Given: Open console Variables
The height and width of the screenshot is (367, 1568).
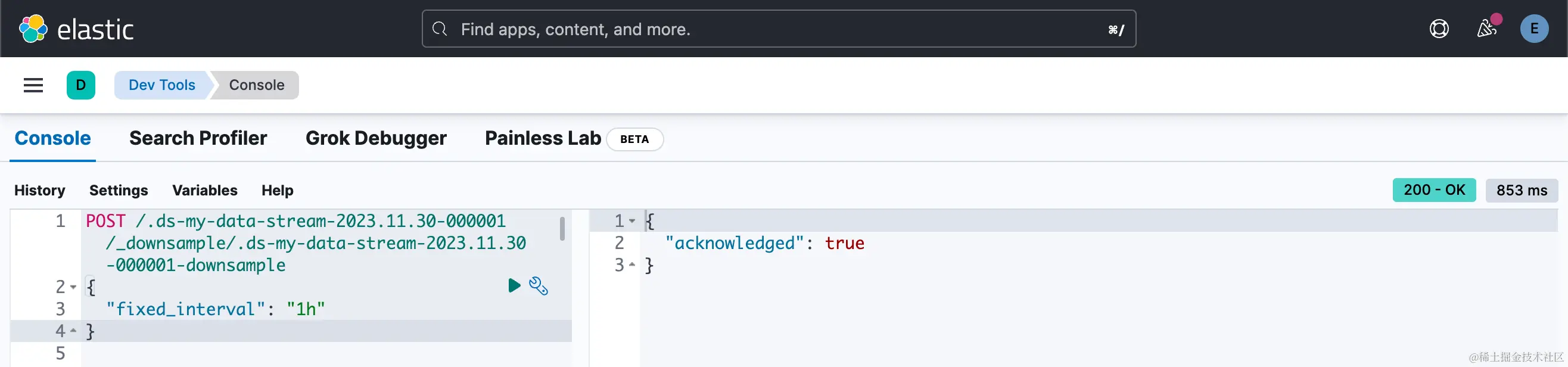Looking at the screenshot, I should [x=204, y=191].
